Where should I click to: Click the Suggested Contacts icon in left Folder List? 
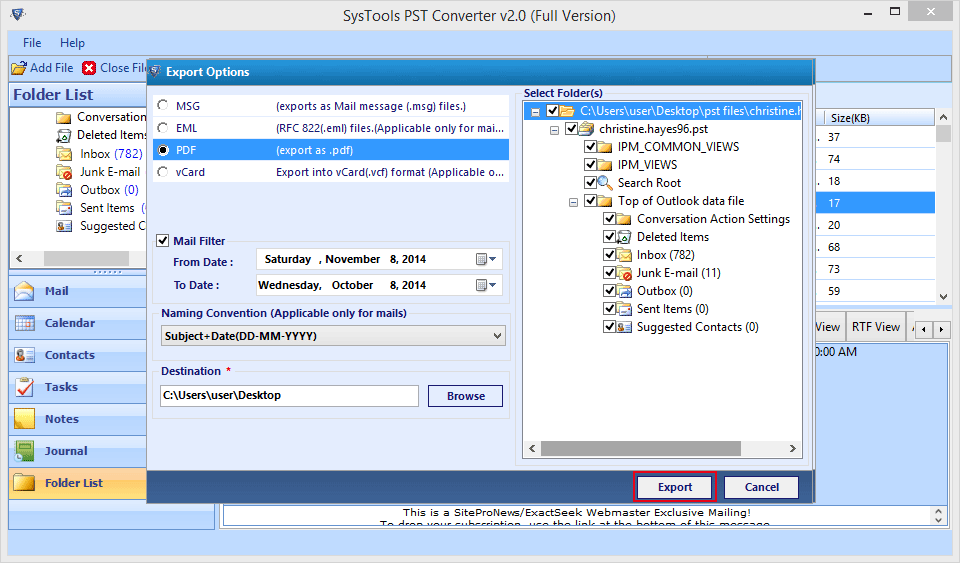click(x=64, y=226)
